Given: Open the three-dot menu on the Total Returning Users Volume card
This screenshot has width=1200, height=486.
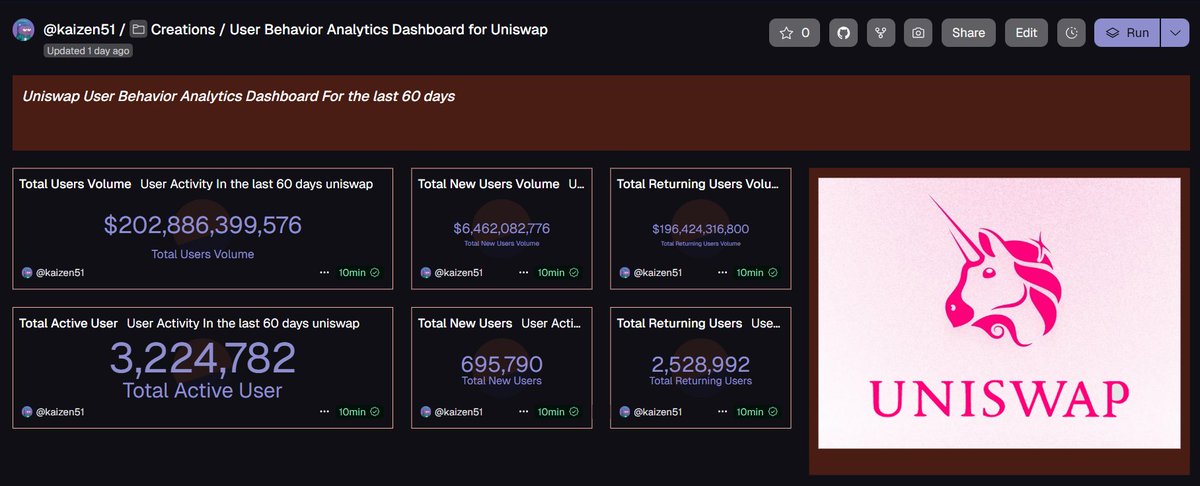Looking at the screenshot, I should tap(723, 272).
